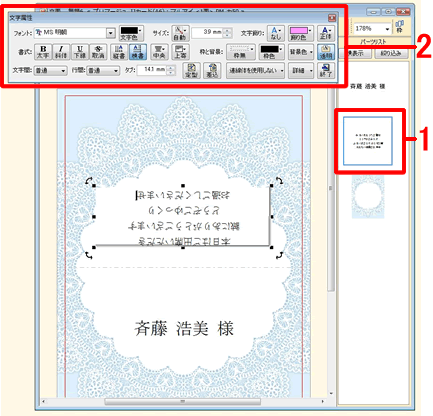Open frame color (枠色) swatch
The image size is (433, 416).
[271, 52]
